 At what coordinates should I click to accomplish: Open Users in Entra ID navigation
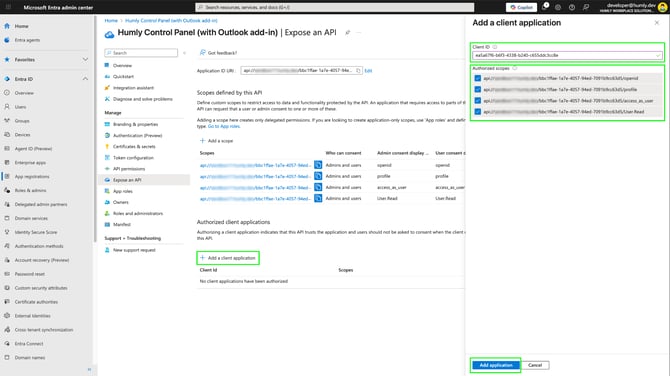pyautogui.click(x=21, y=107)
